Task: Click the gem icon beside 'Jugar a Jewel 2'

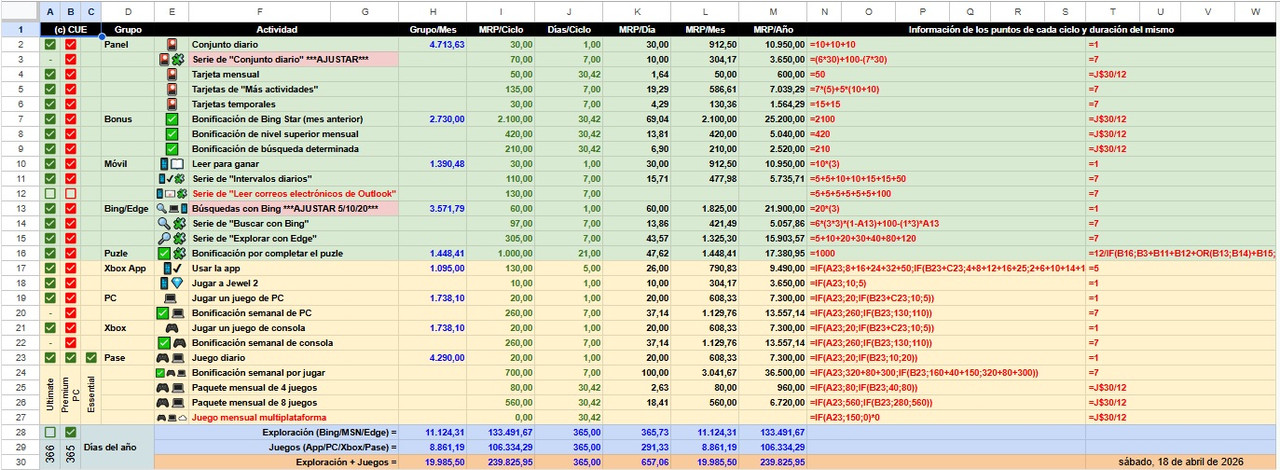Action: [x=178, y=283]
